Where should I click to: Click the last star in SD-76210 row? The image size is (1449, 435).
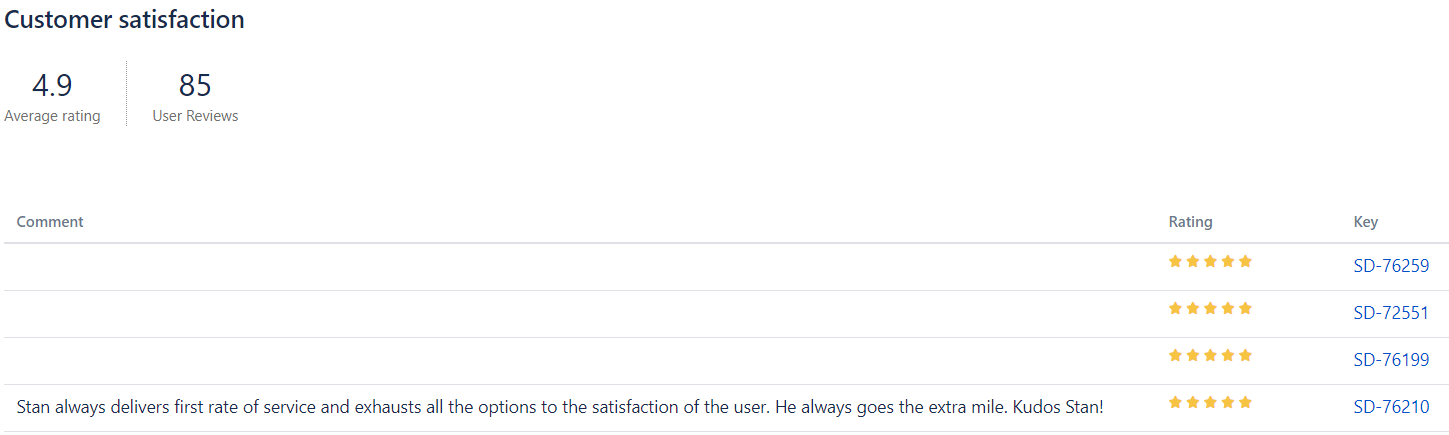pos(1245,403)
